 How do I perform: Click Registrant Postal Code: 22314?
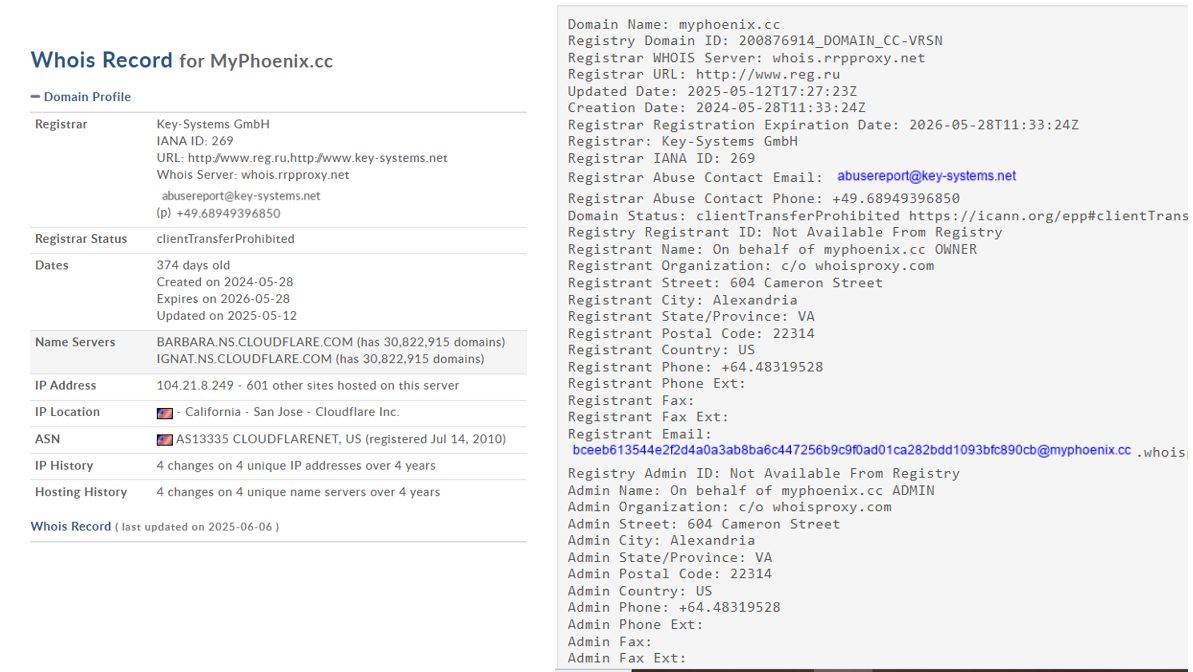point(691,333)
